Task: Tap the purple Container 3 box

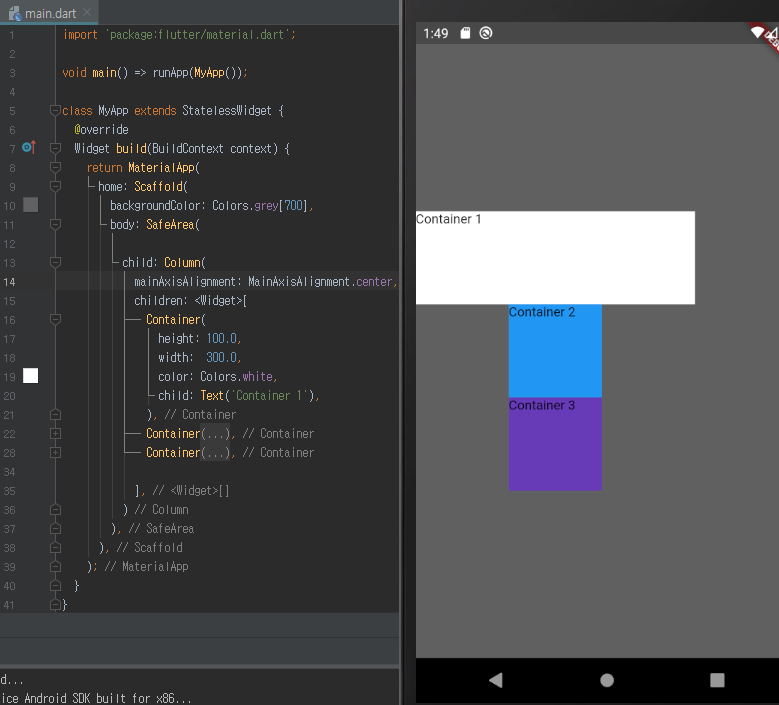Action: click(x=555, y=444)
